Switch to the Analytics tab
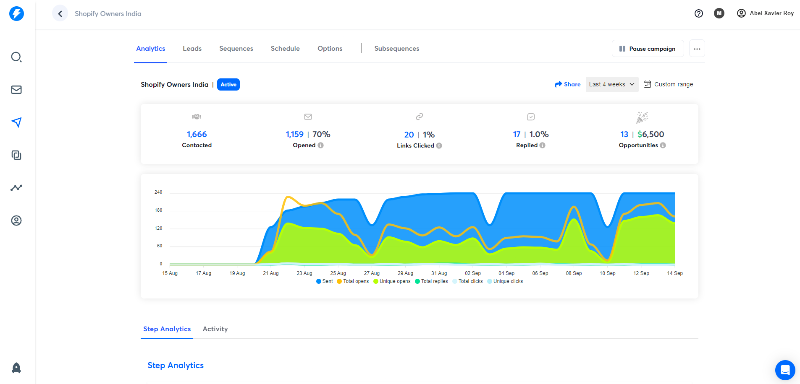 tap(151, 49)
